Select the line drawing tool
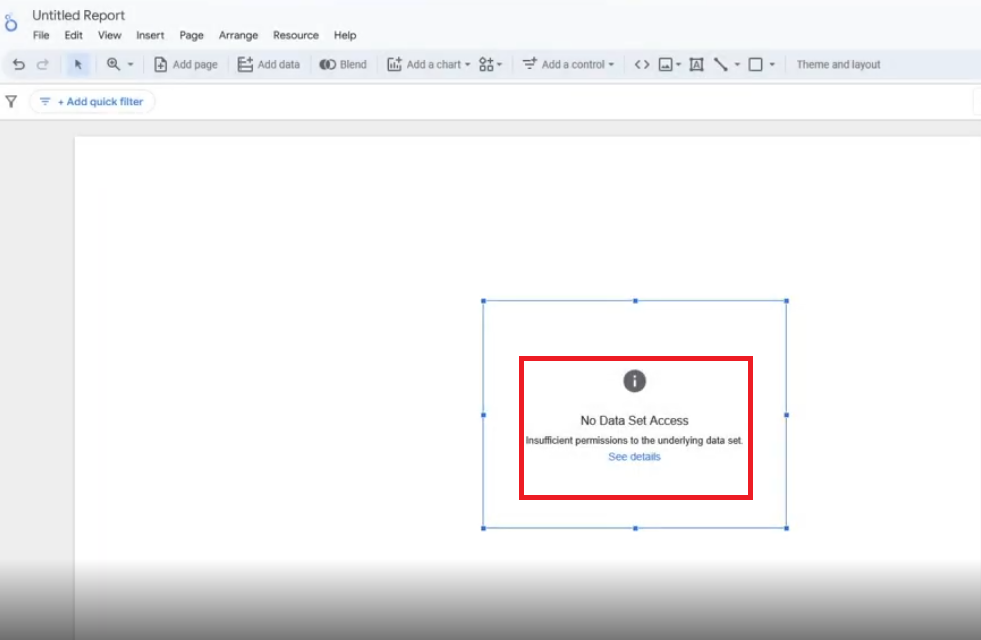The image size is (981, 640). (721, 64)
